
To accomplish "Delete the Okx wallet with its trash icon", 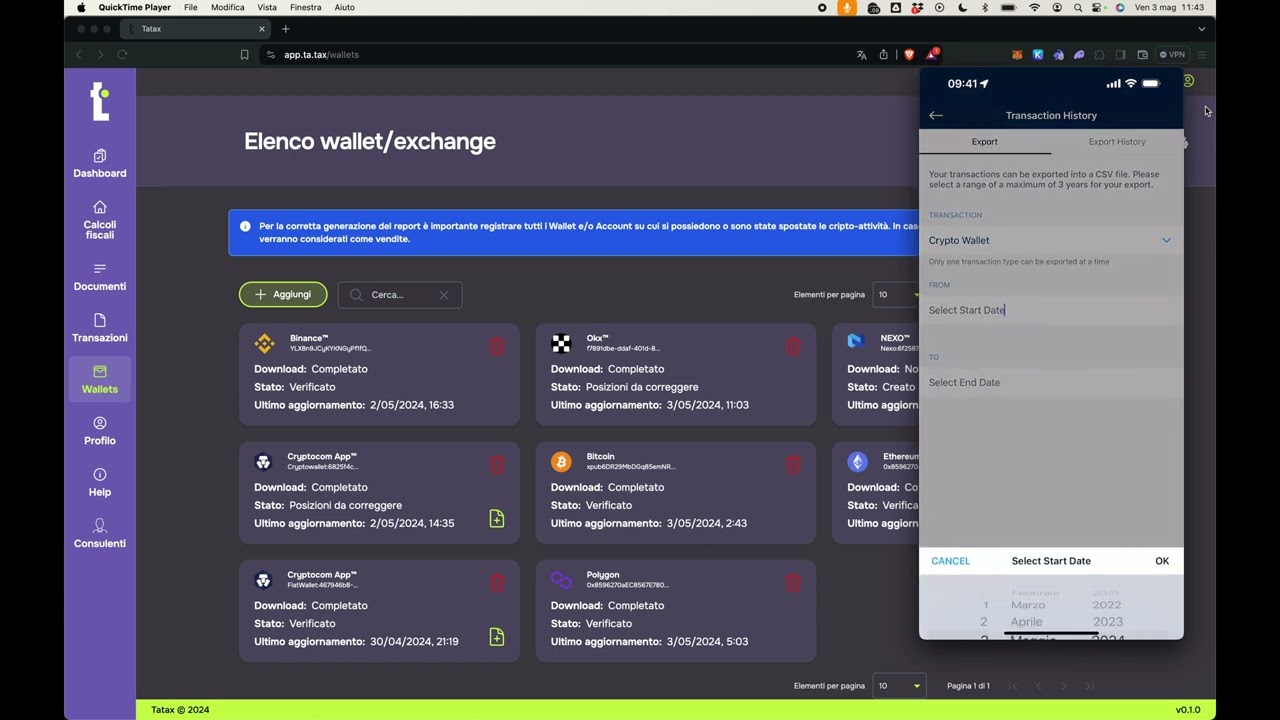I will click(x=793, y=346).
